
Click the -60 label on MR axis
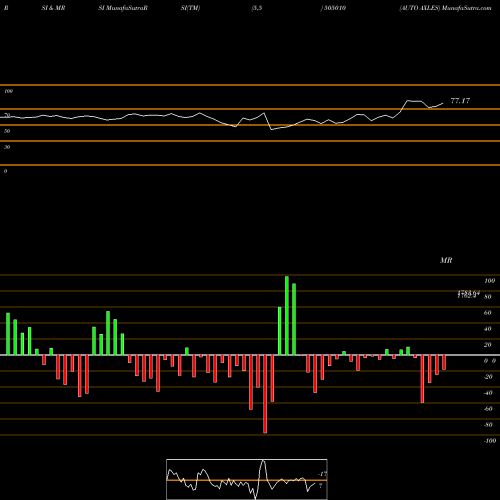coord(488,409)
